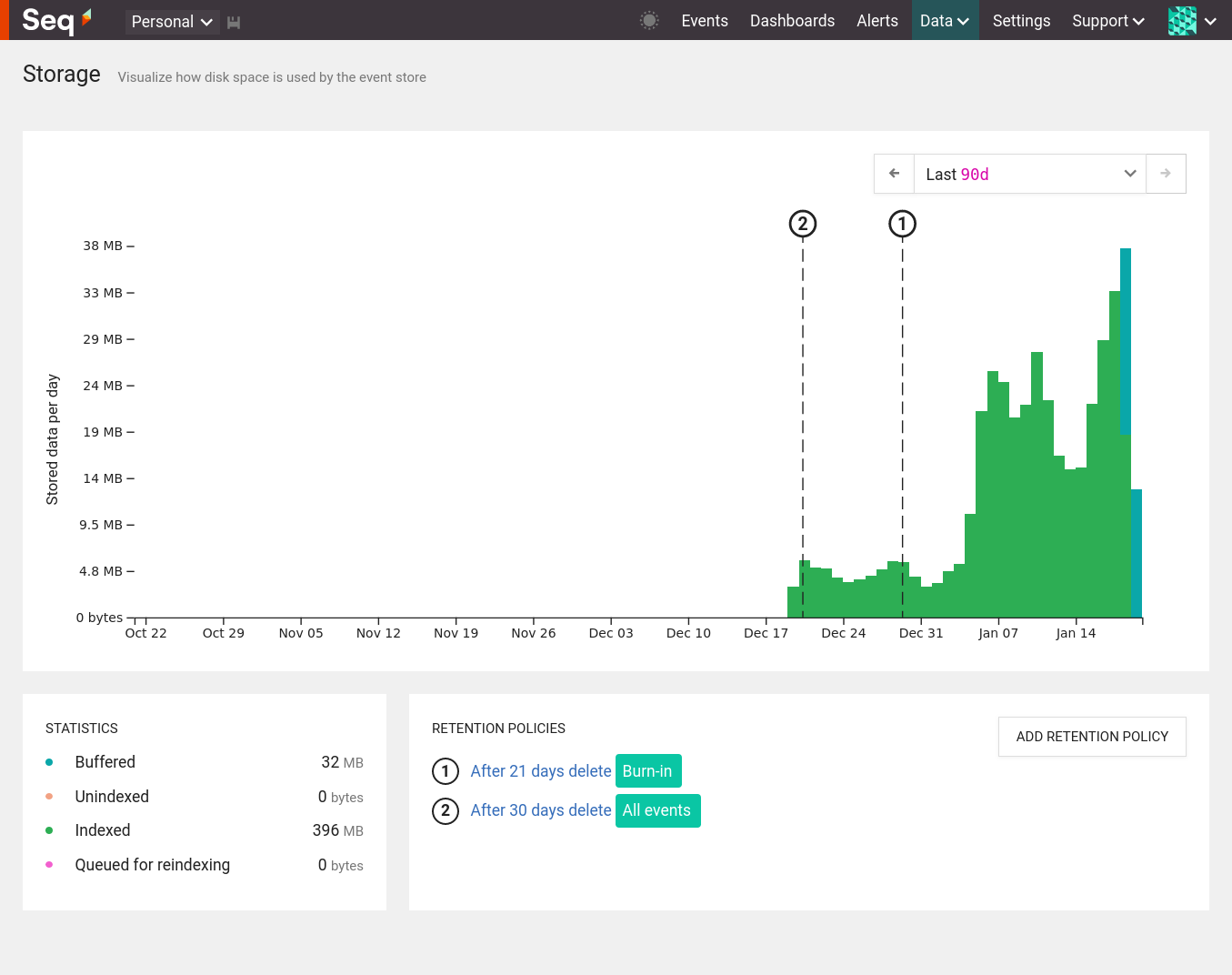Click the 'Dec 24' axis label
Screen dimensions: 1232x975
844,633
